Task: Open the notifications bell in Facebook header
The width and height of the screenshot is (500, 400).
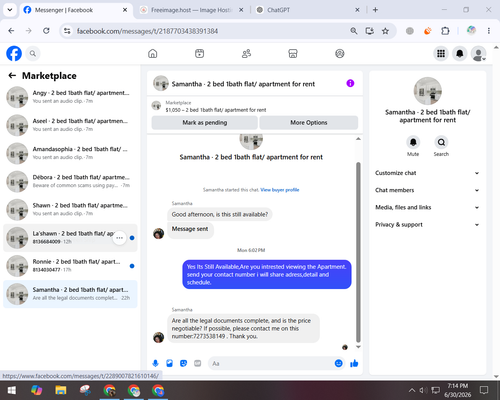Action: point(460,53)
